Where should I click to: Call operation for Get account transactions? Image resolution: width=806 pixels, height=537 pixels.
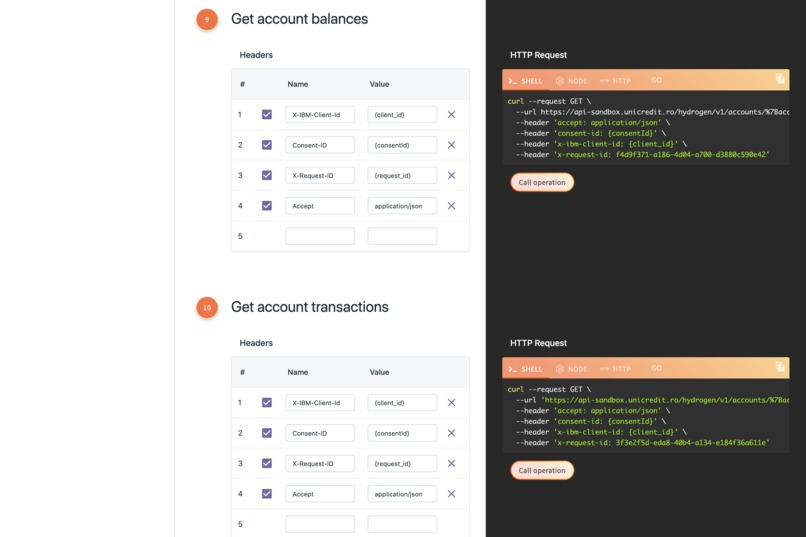click(x=542, y=470)
